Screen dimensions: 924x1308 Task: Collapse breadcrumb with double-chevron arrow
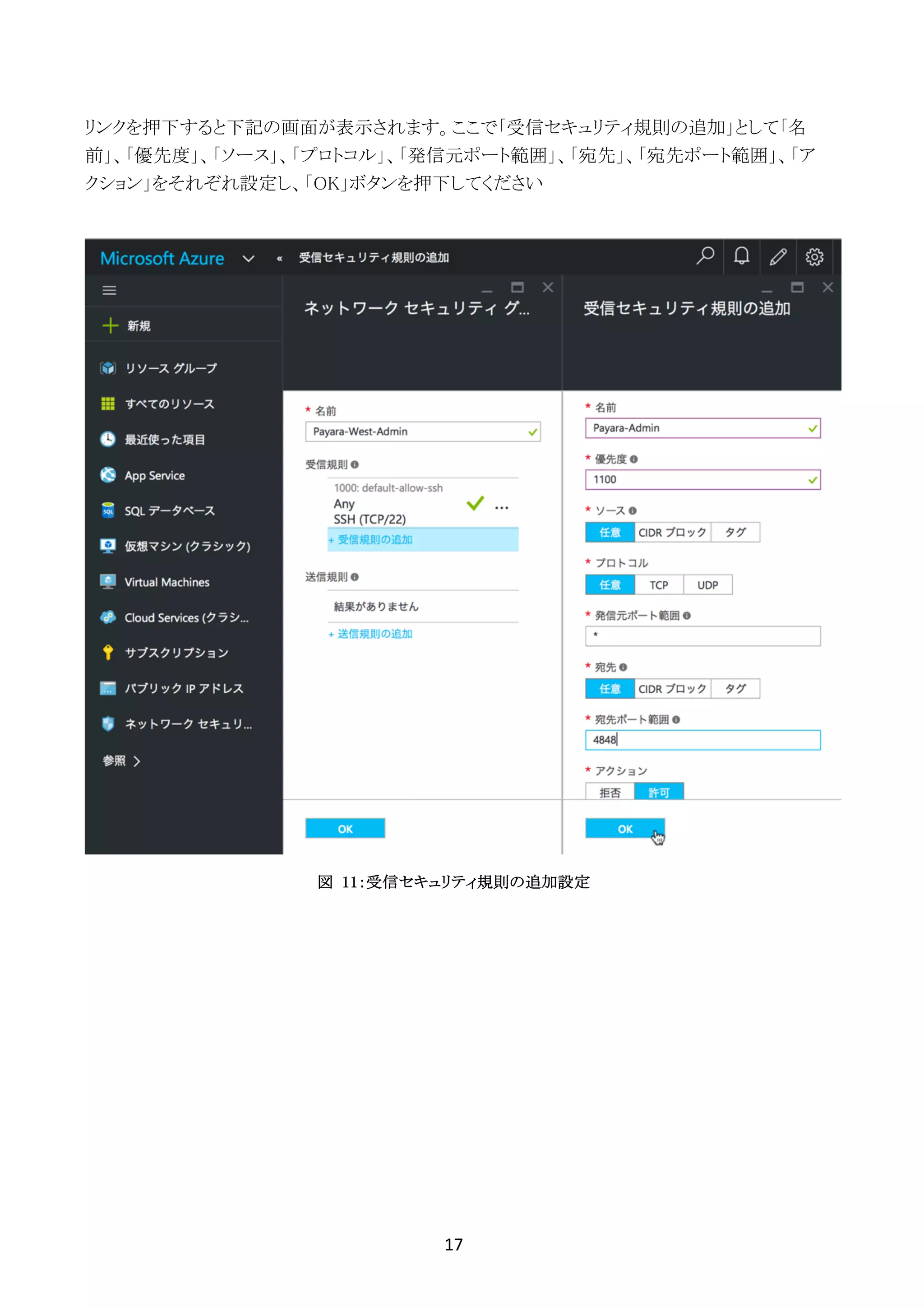pyautogui.click(x=280, y=259)
